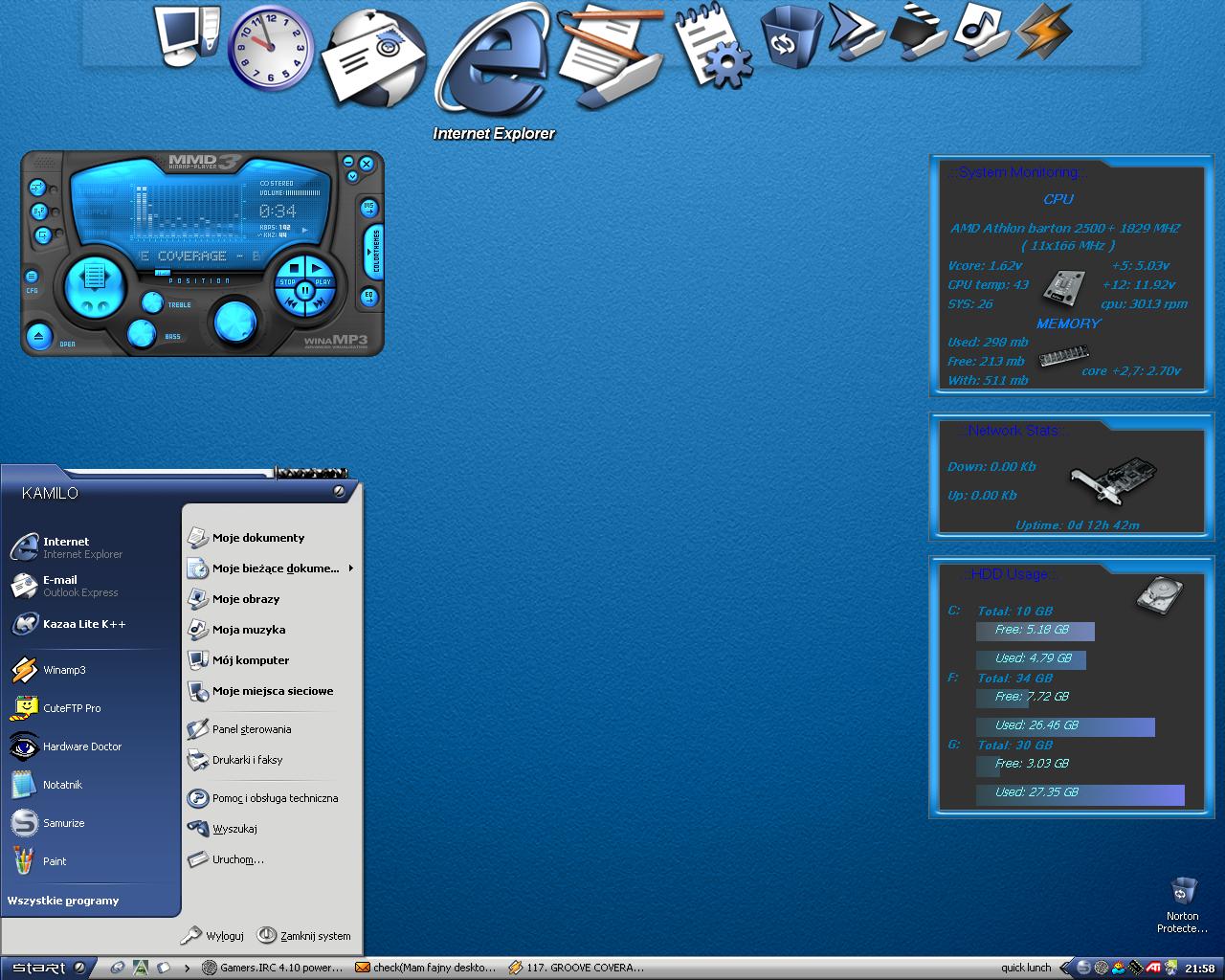Click the Bass knob in Winamp
Viewport: 1225px width, 980px height.
(x=142, y=333)
